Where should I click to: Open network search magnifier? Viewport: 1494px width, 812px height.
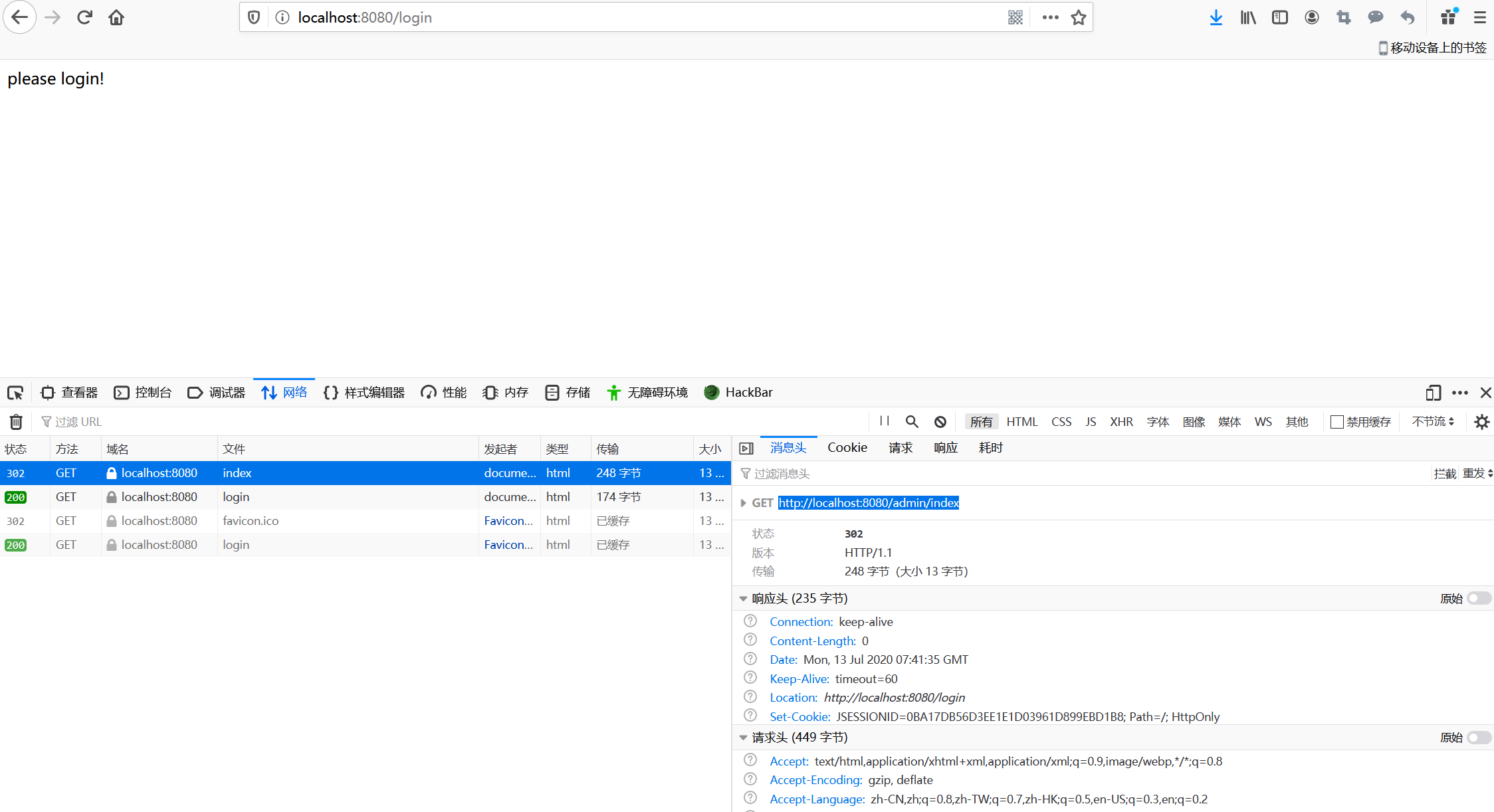click(x=912, y=421)
